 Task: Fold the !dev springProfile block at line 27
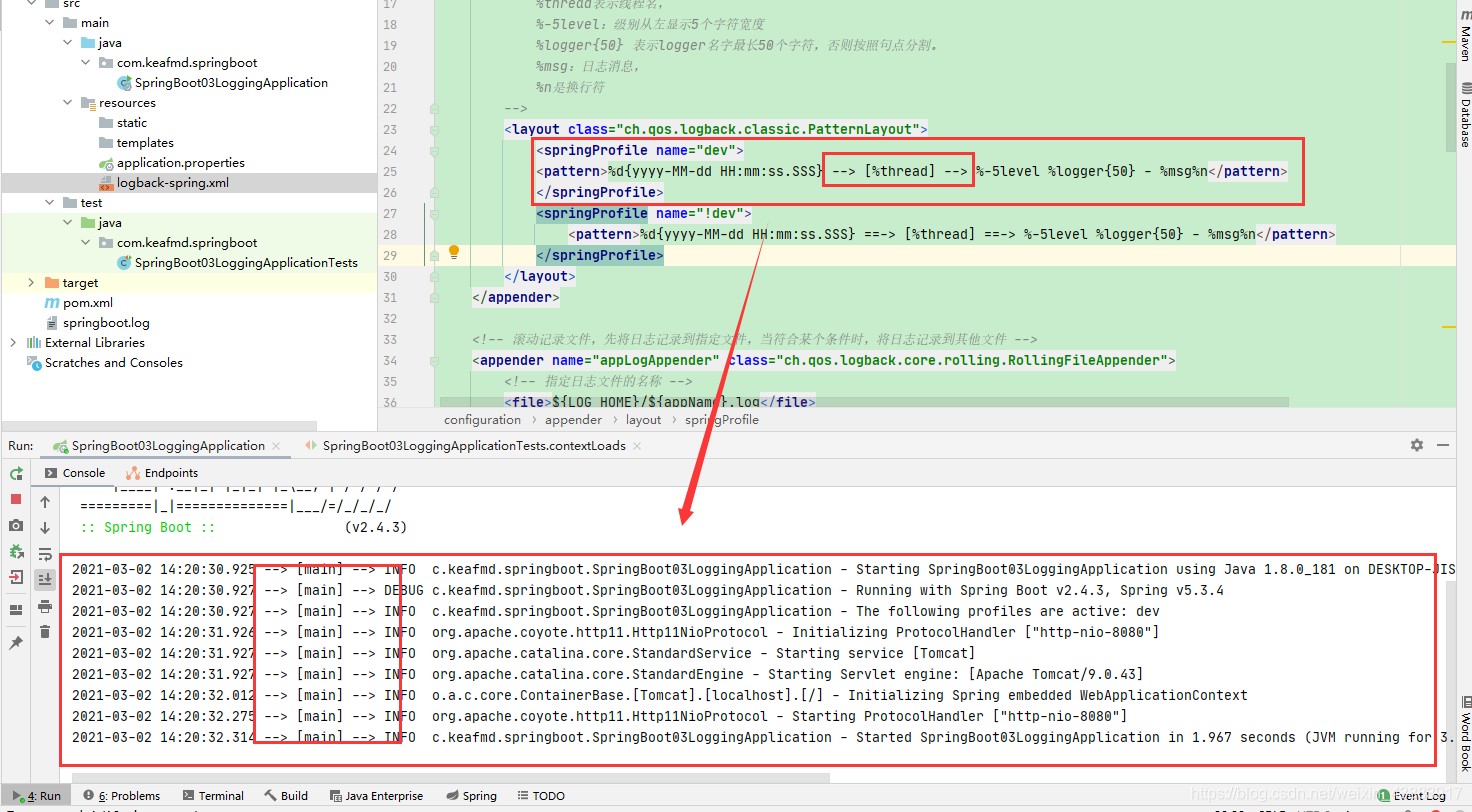coord(433,213)
